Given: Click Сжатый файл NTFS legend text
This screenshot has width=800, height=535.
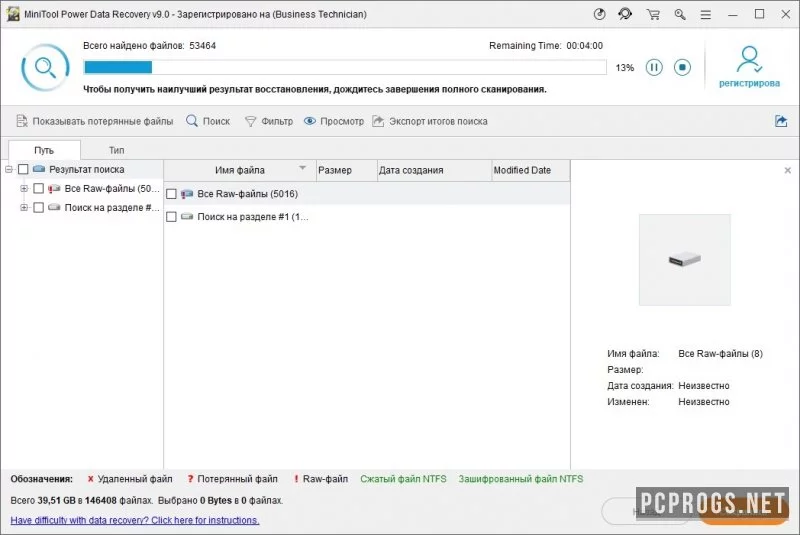Looking at the screenshot, I should click(x=403, y=479).
